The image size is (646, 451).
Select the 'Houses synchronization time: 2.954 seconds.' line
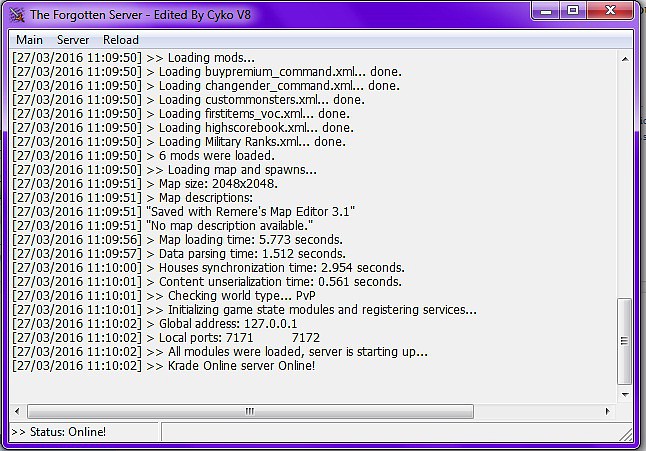(x=208, y=268)
